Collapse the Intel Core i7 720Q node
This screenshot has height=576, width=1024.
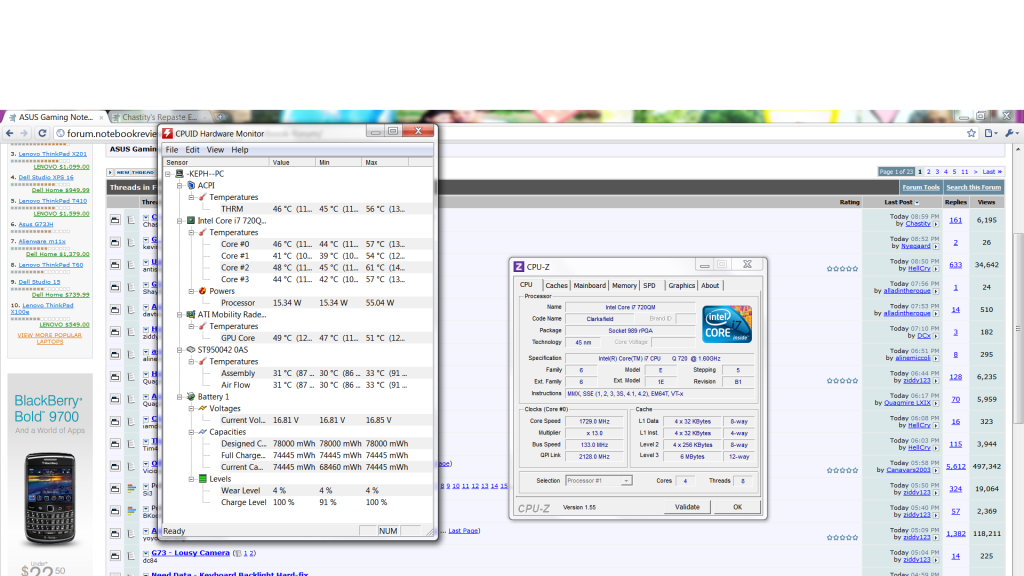point(180,221)
